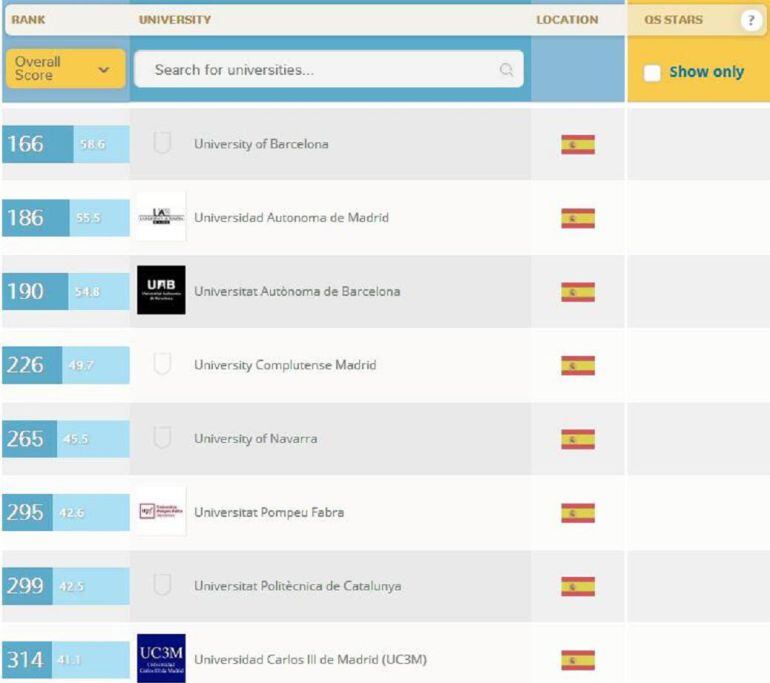Open the Universitat Pompeu Fabra link
This screenshot has width=770, height=683.
pyautogui.click(x=269, y=512)
